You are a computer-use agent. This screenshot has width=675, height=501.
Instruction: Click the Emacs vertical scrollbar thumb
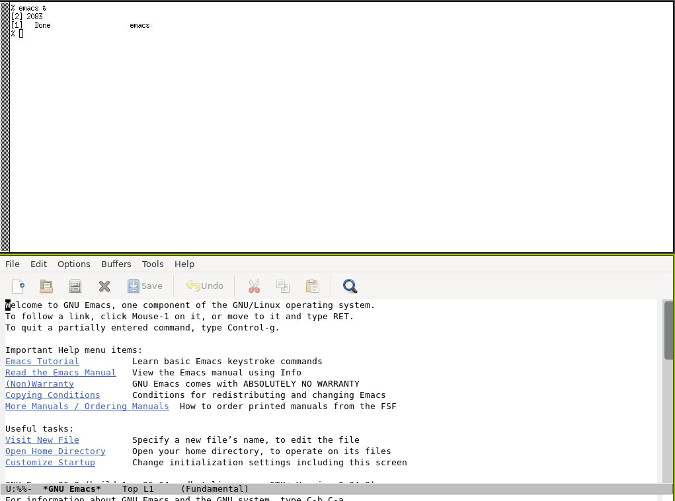pyautogui.click(x=668, y=330)
